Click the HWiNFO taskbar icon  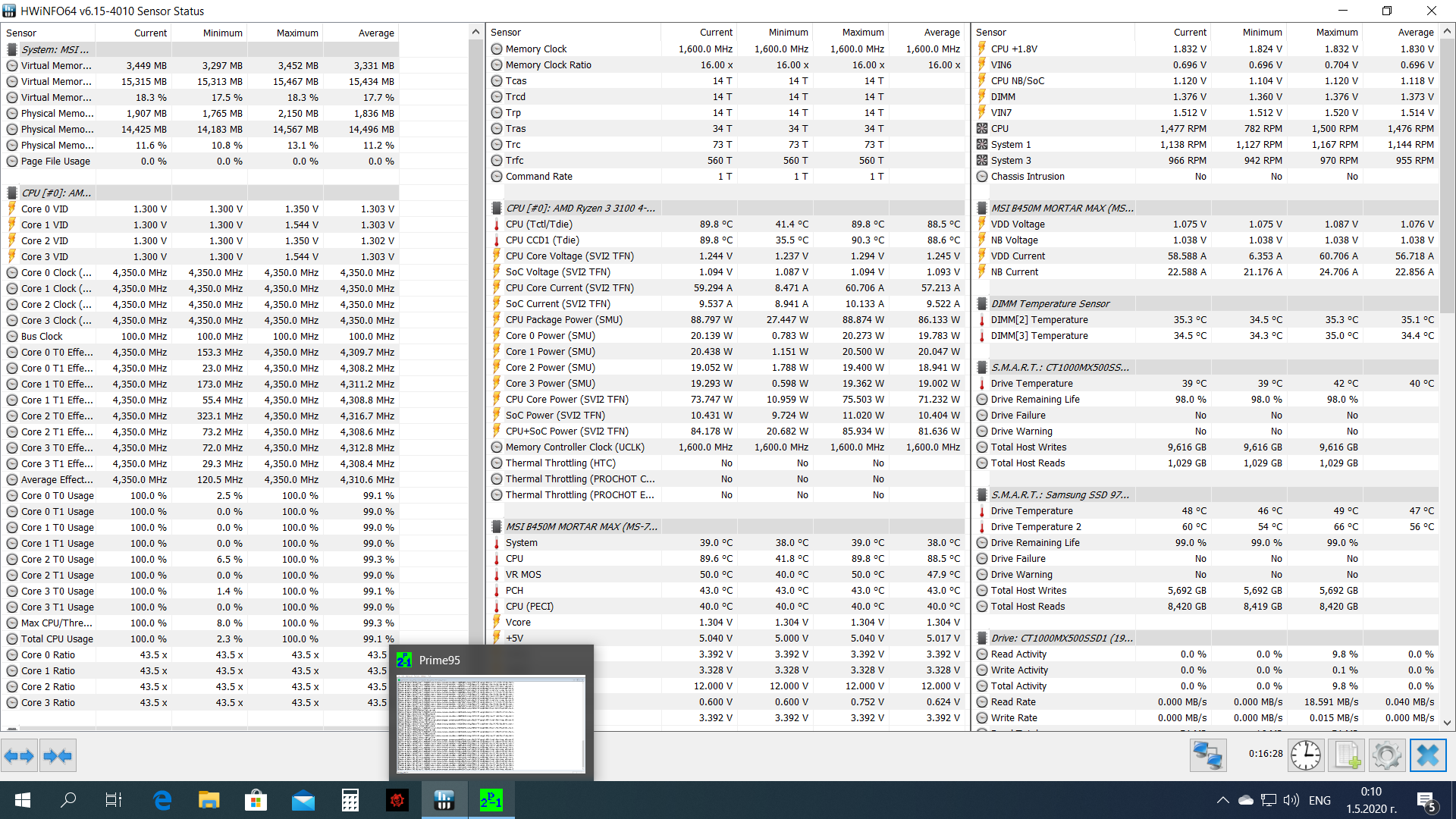click(x=444, y=800)
